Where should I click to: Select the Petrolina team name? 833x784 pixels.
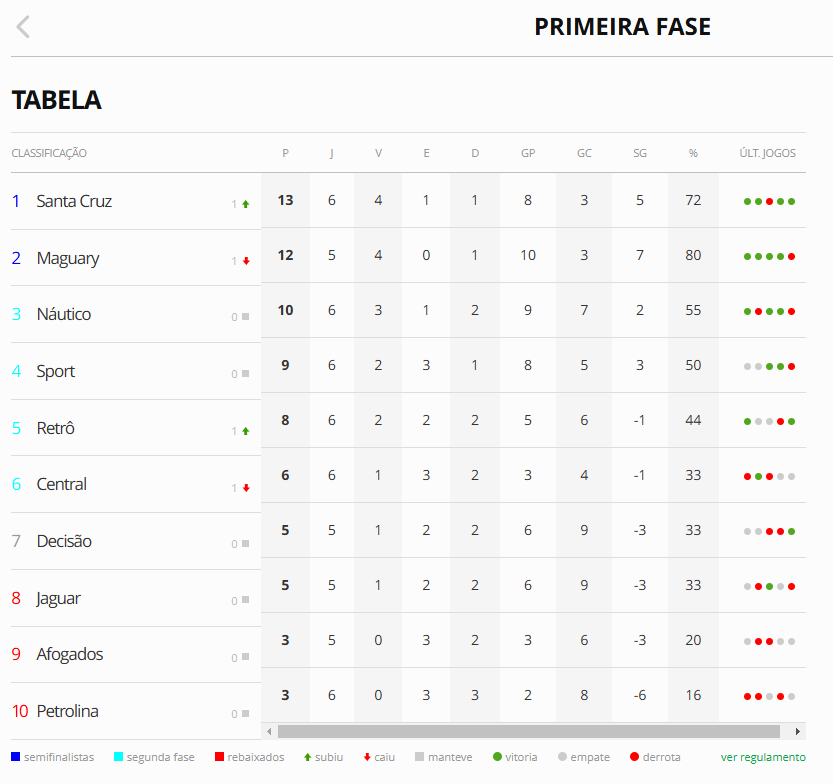[67, 711]
